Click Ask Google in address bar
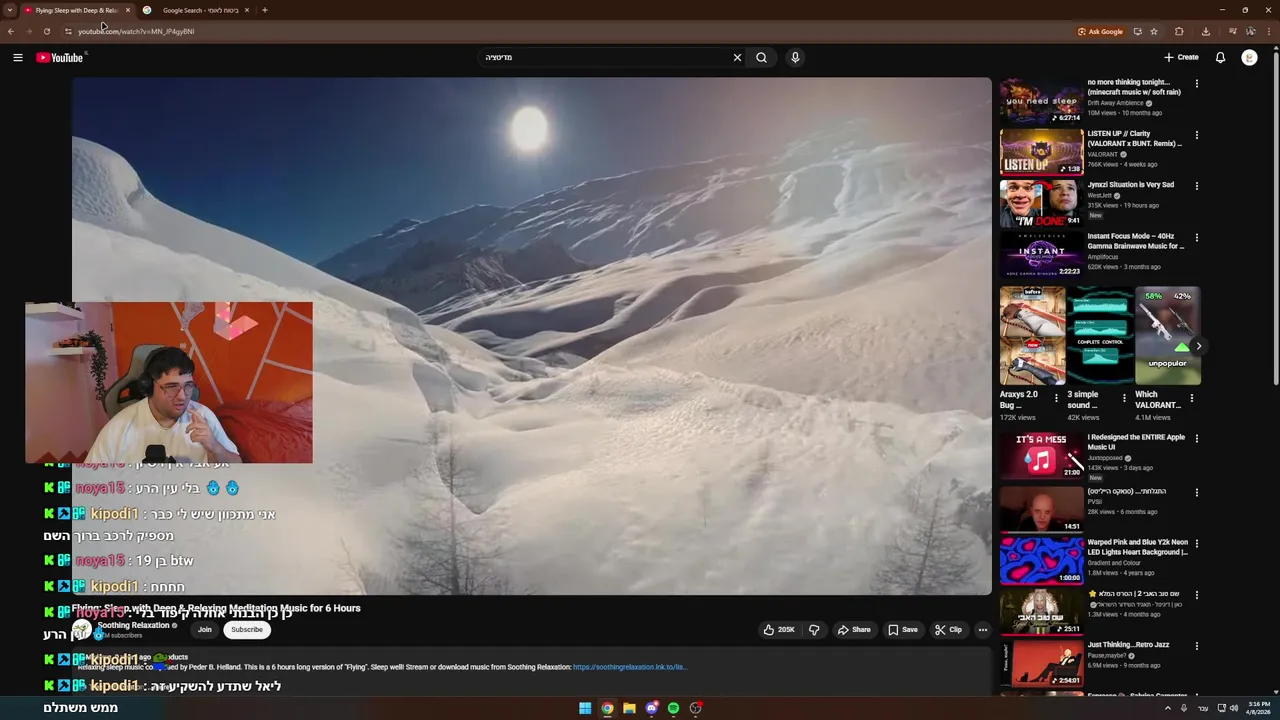 1100,31
